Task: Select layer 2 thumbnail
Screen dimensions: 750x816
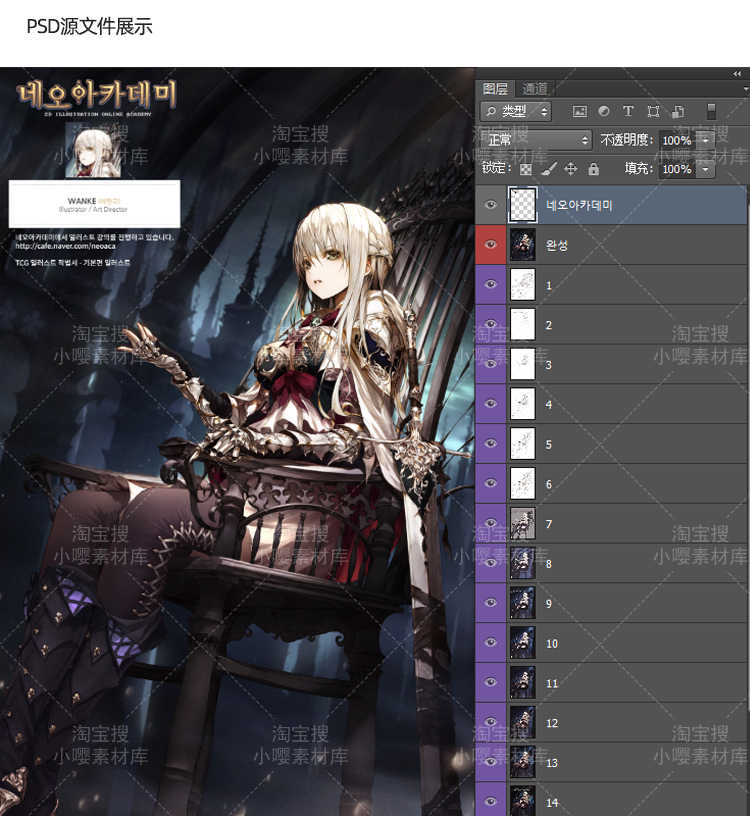Action: pos(523,324)
